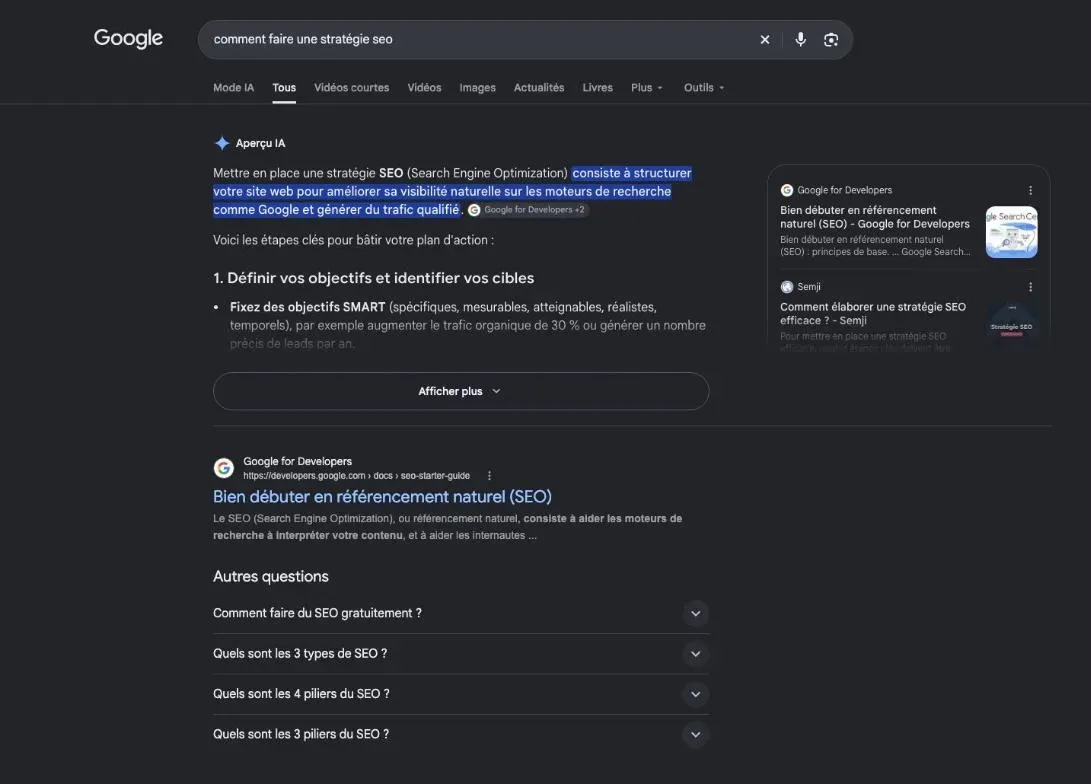
Task: Clear the search query with X
Action: point(765,40)
